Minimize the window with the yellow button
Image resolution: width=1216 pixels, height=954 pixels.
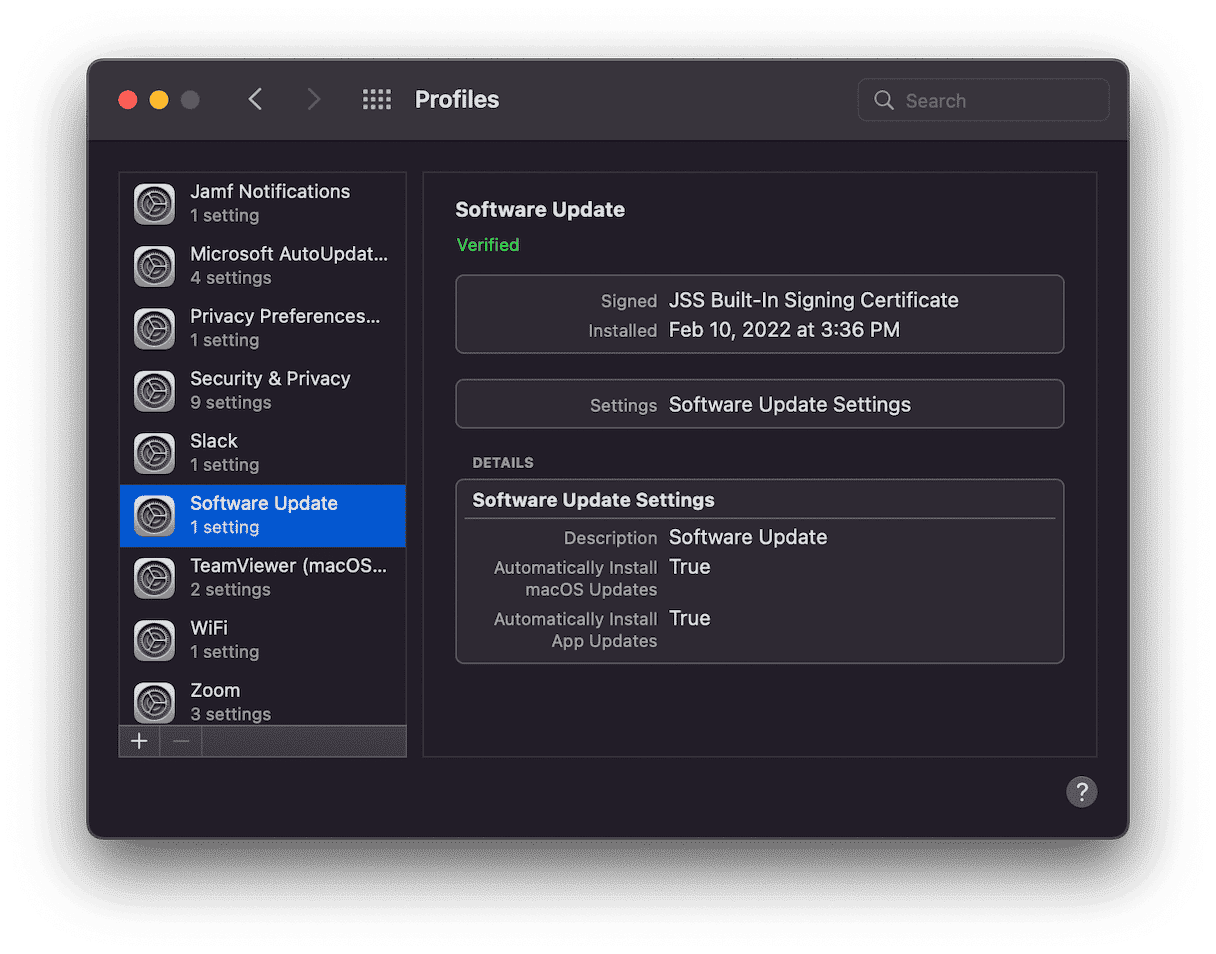pos(159,100)
